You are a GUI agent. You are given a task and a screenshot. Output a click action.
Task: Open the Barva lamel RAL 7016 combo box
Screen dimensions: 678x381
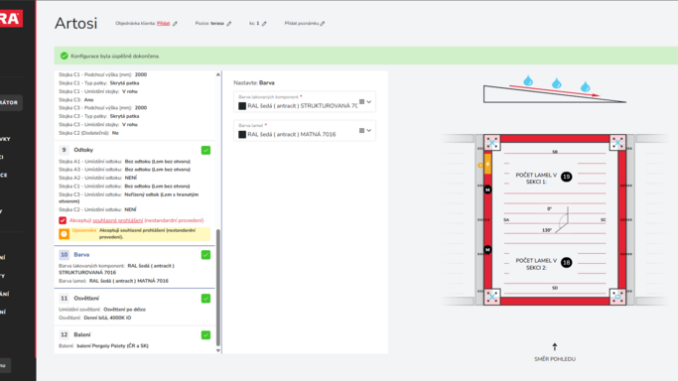304,131
